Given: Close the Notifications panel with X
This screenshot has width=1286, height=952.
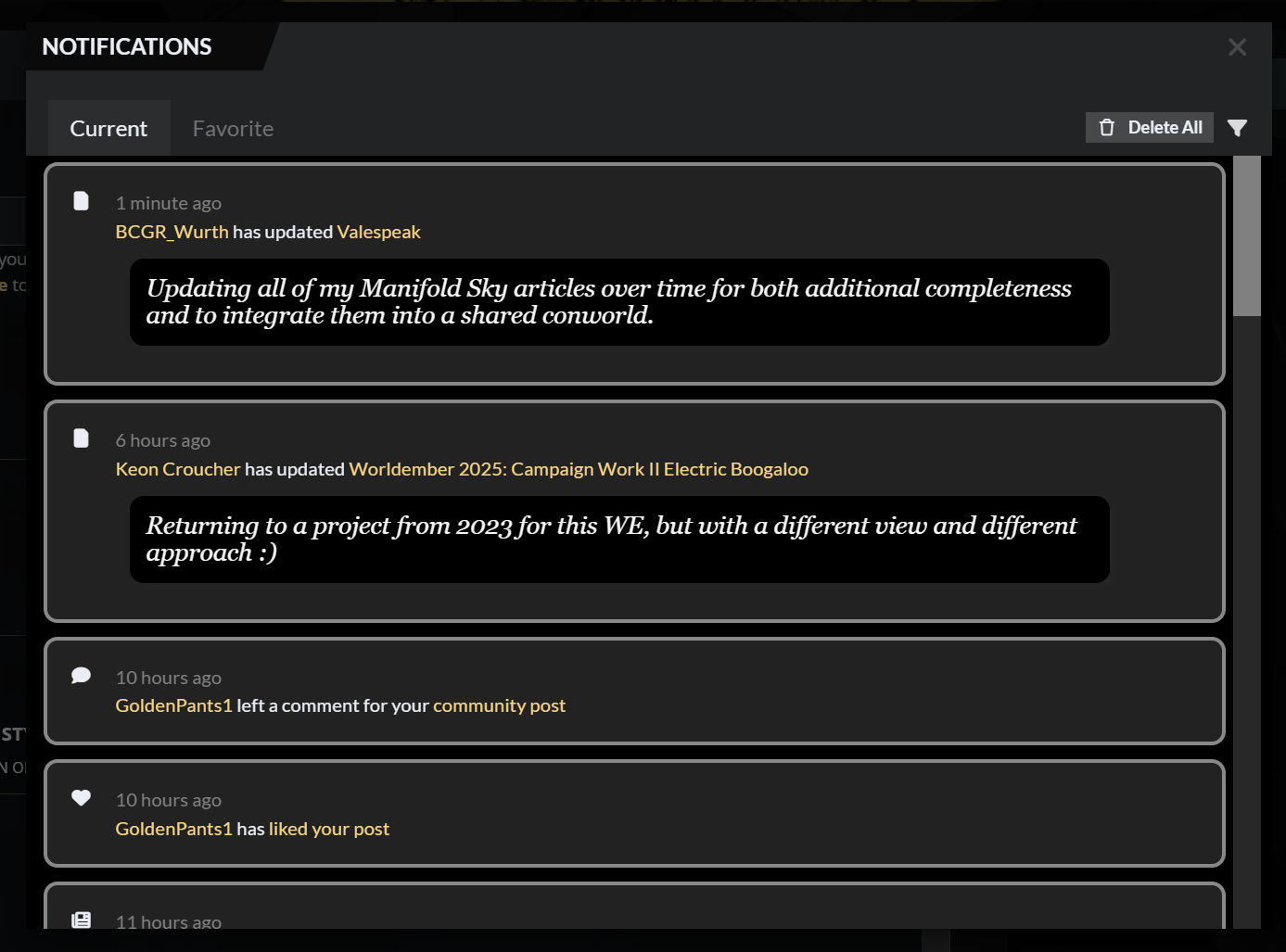Looking at the screenshot, I should 1237,47.
